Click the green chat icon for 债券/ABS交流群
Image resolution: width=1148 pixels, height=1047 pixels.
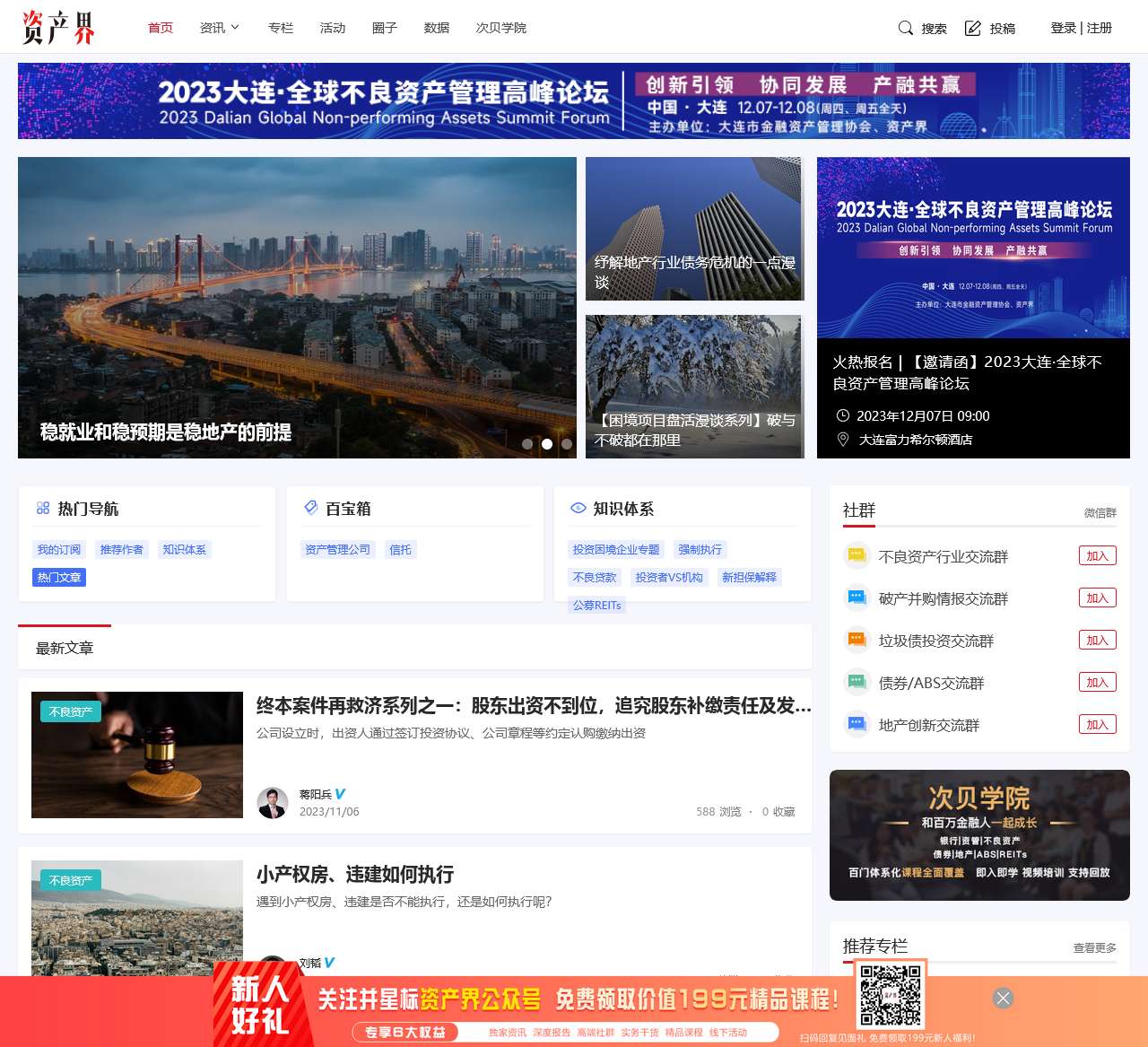(x=857, y=683)
